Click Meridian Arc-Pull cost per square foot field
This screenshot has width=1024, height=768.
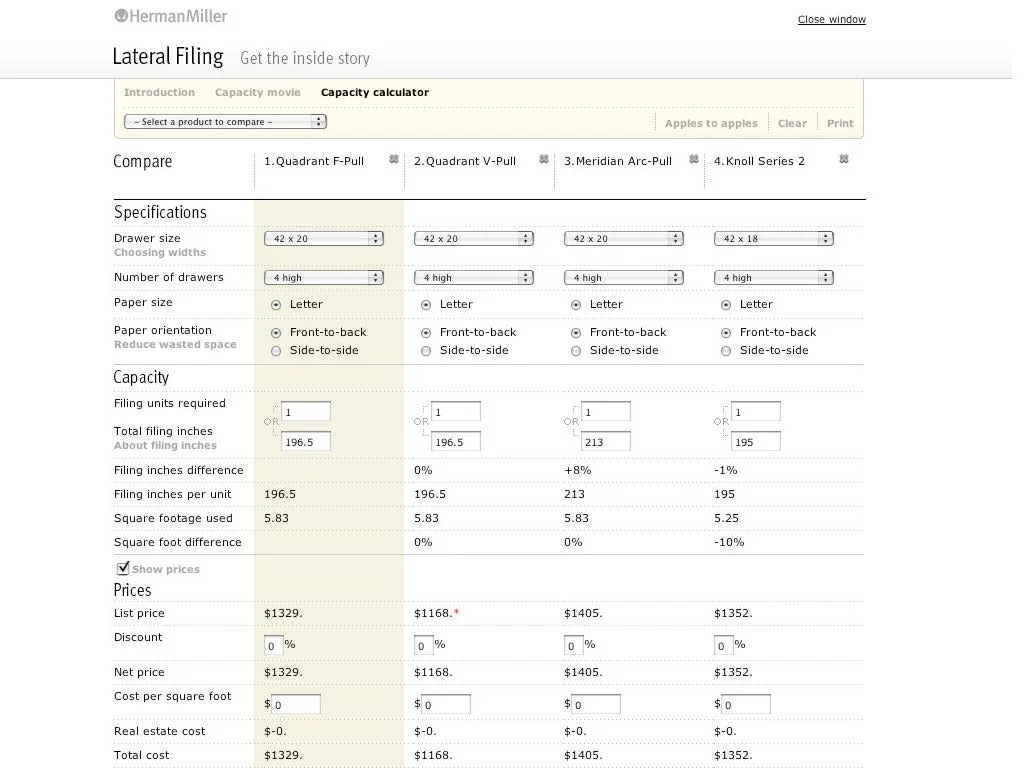596,704
